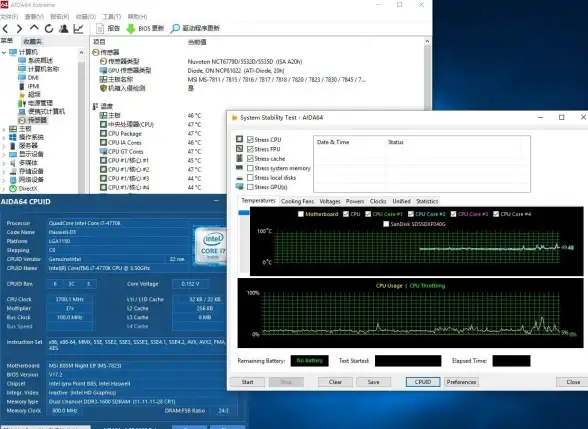Click the GPU 传感器类型 row
The image size is (588, 429).
(x=126, y=70)
